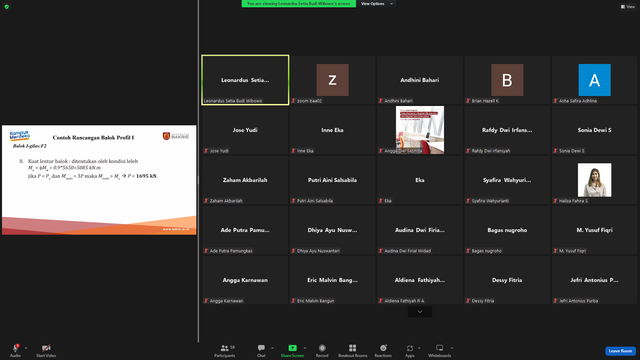Click the Leave Room button
Image resolution: width=640 pixels, height=360 pixels.
click(x=620, y=351)
